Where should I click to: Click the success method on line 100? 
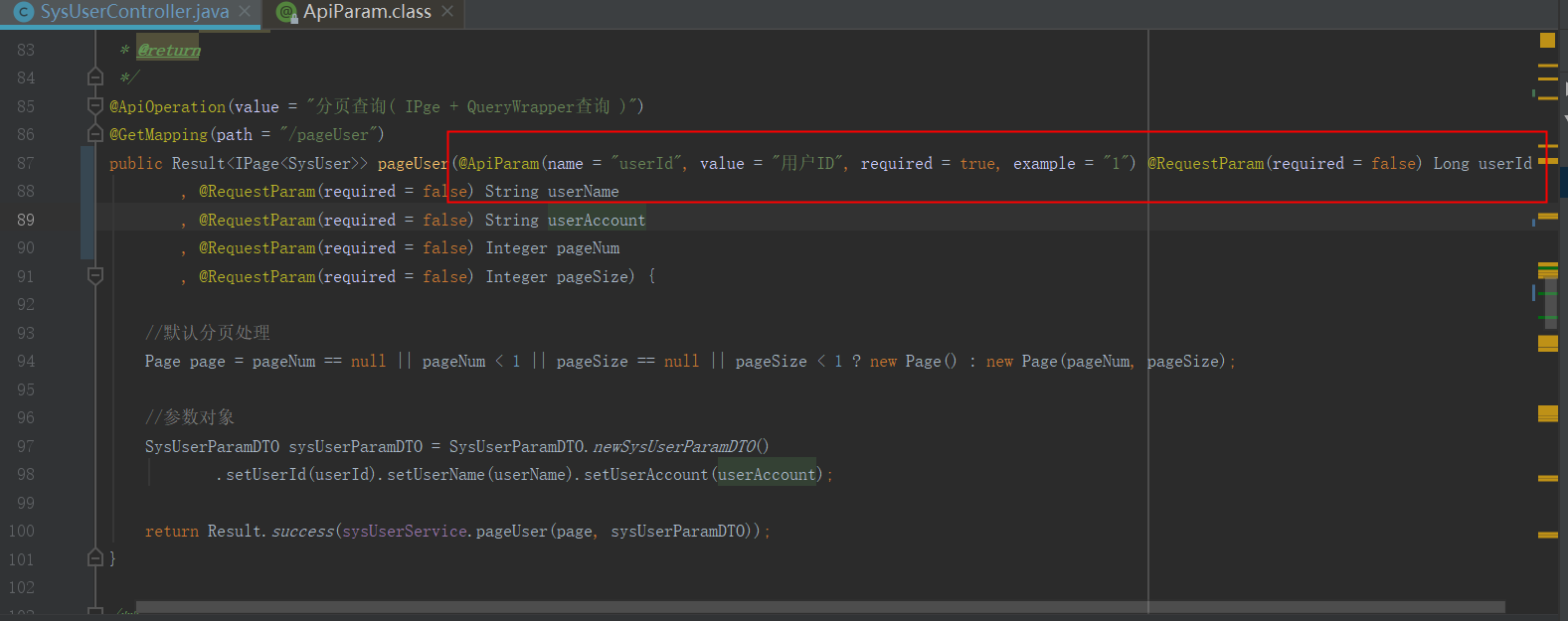[302, 531]
